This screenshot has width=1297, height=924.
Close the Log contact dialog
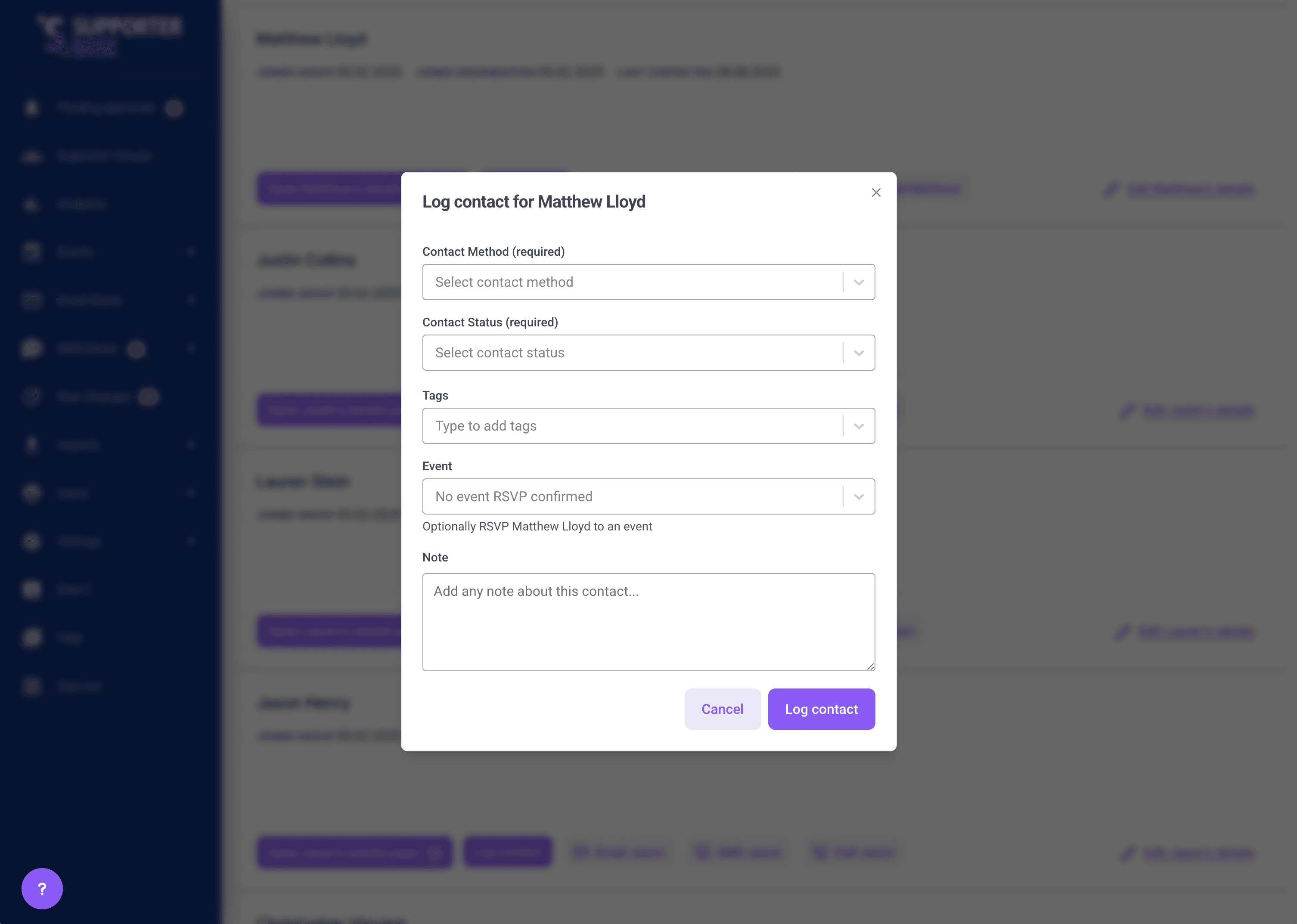[876, 192]
